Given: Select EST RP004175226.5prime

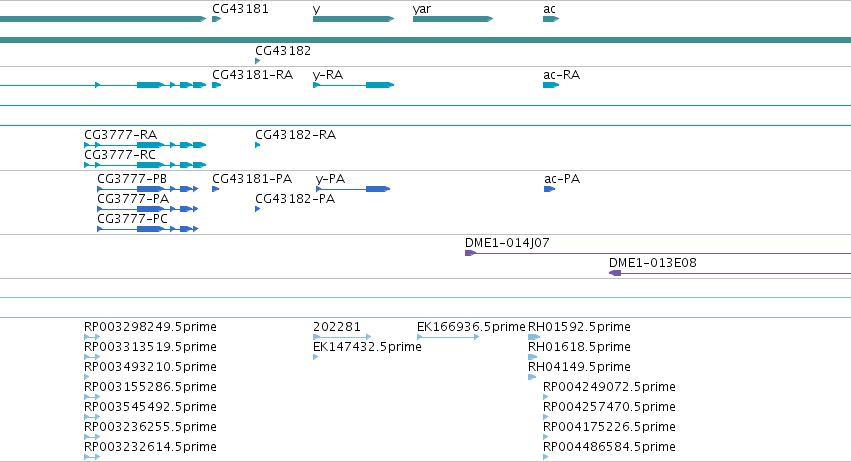Looking at the screenshot, I should 609,427.
